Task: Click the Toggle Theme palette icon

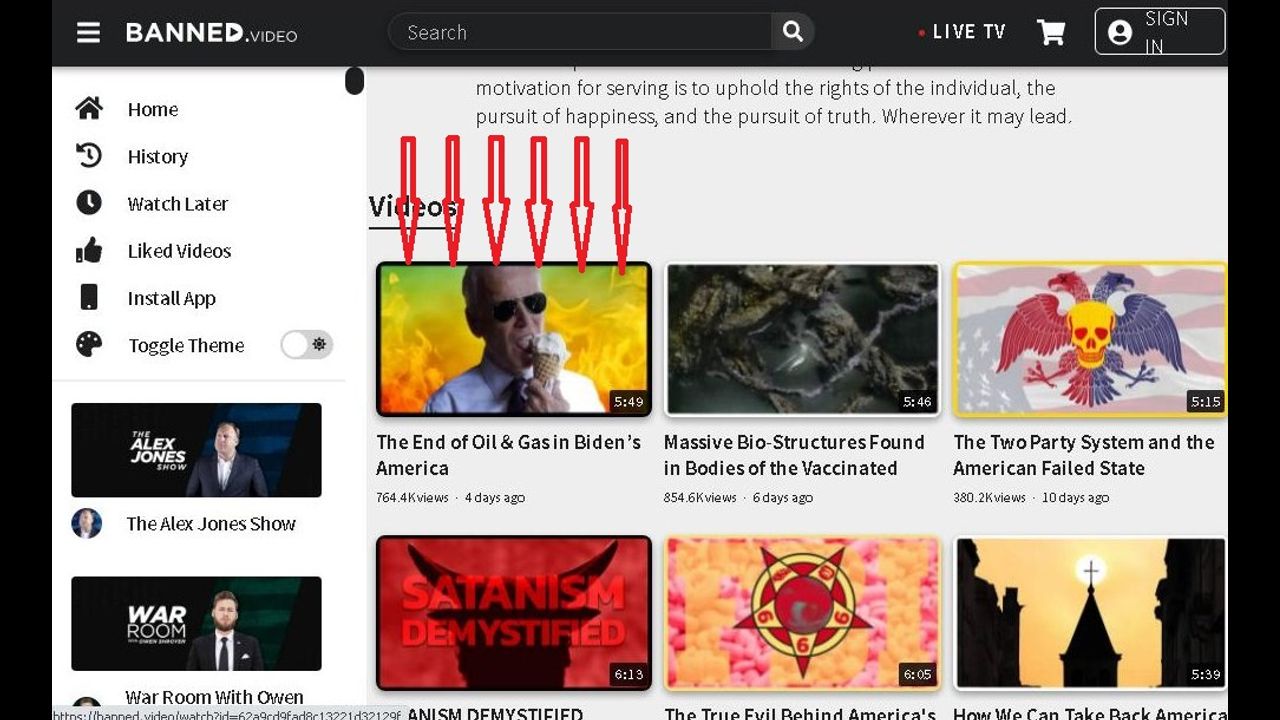Action: (89, 345)
